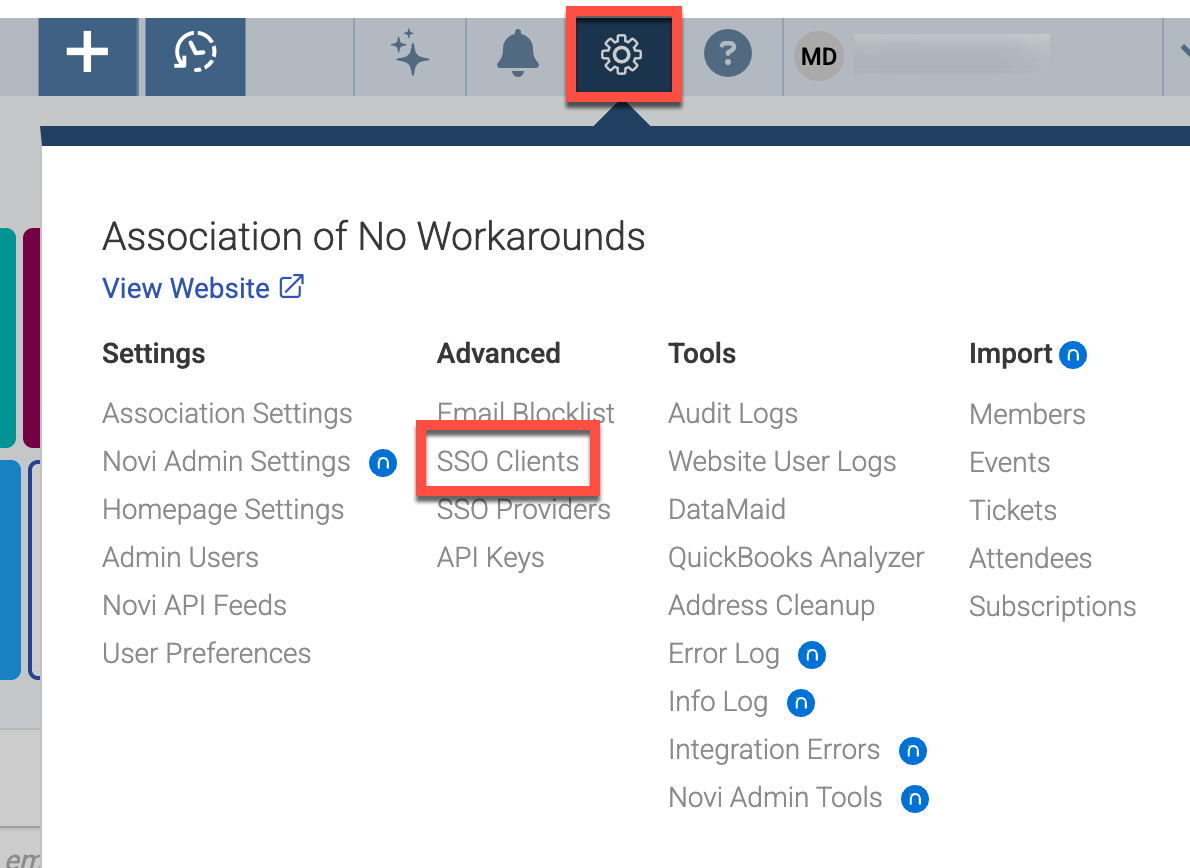Open the help question mark icon

click(728, 54)
